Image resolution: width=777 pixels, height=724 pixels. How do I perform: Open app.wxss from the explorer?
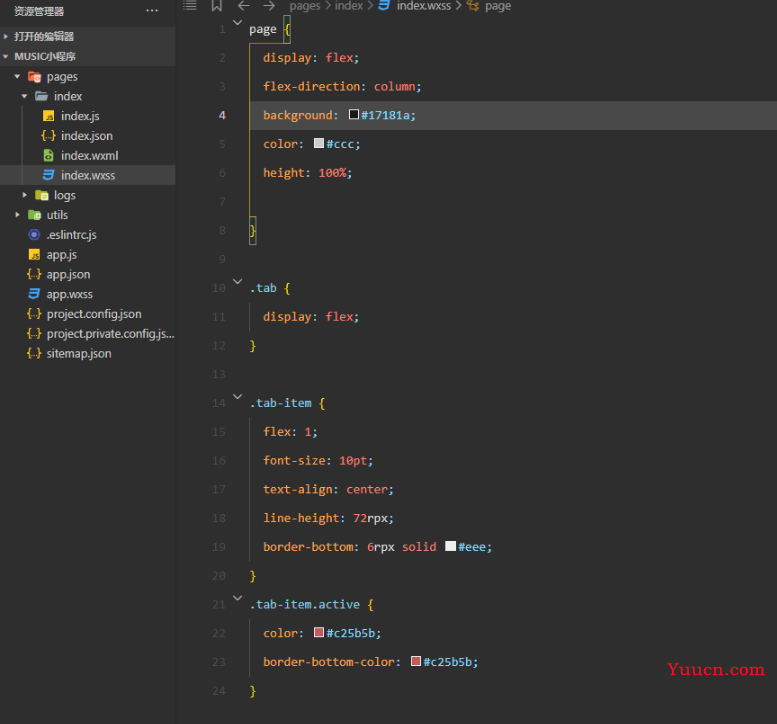[70, 294]
